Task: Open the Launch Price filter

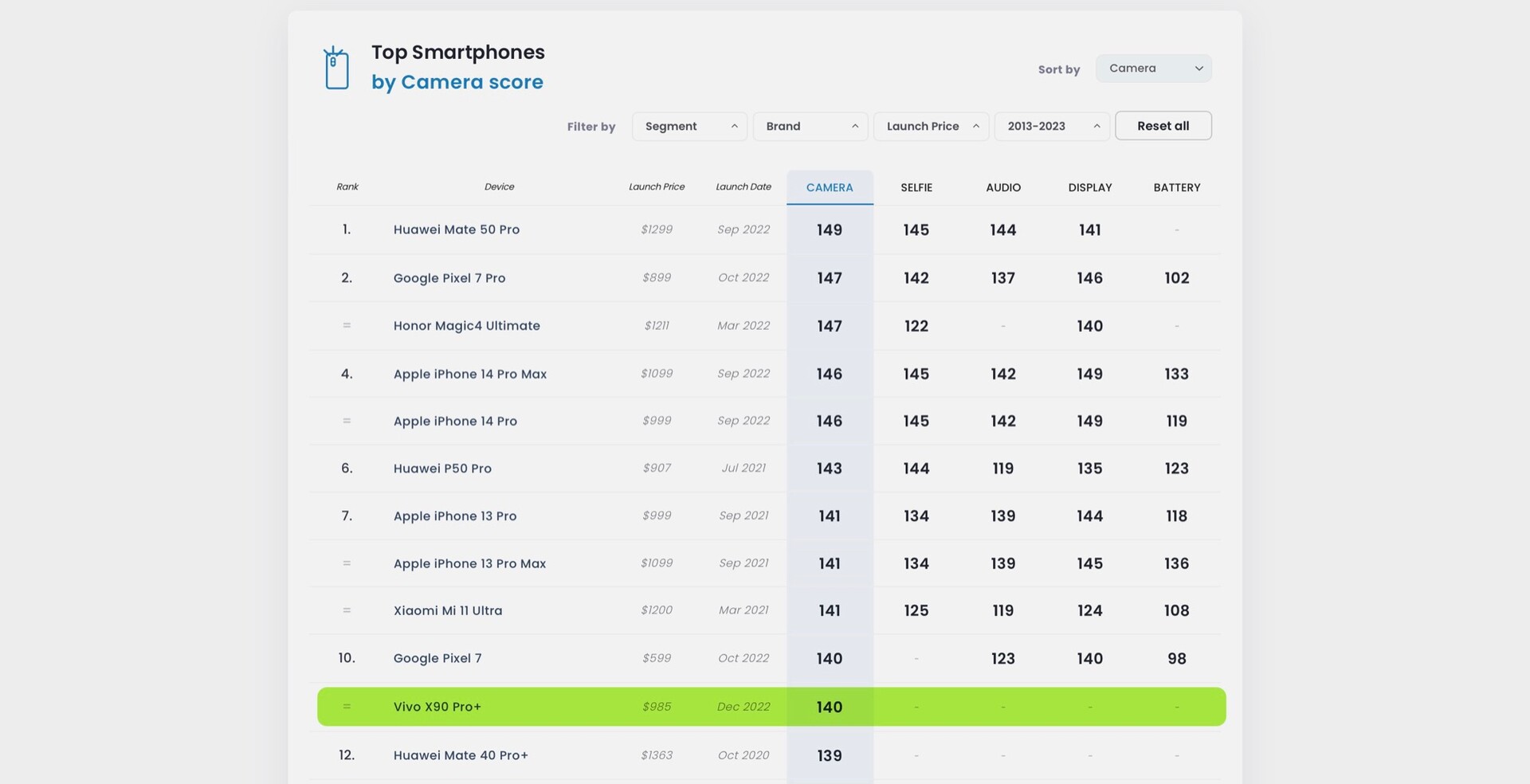Action: (x=931, y=126)
